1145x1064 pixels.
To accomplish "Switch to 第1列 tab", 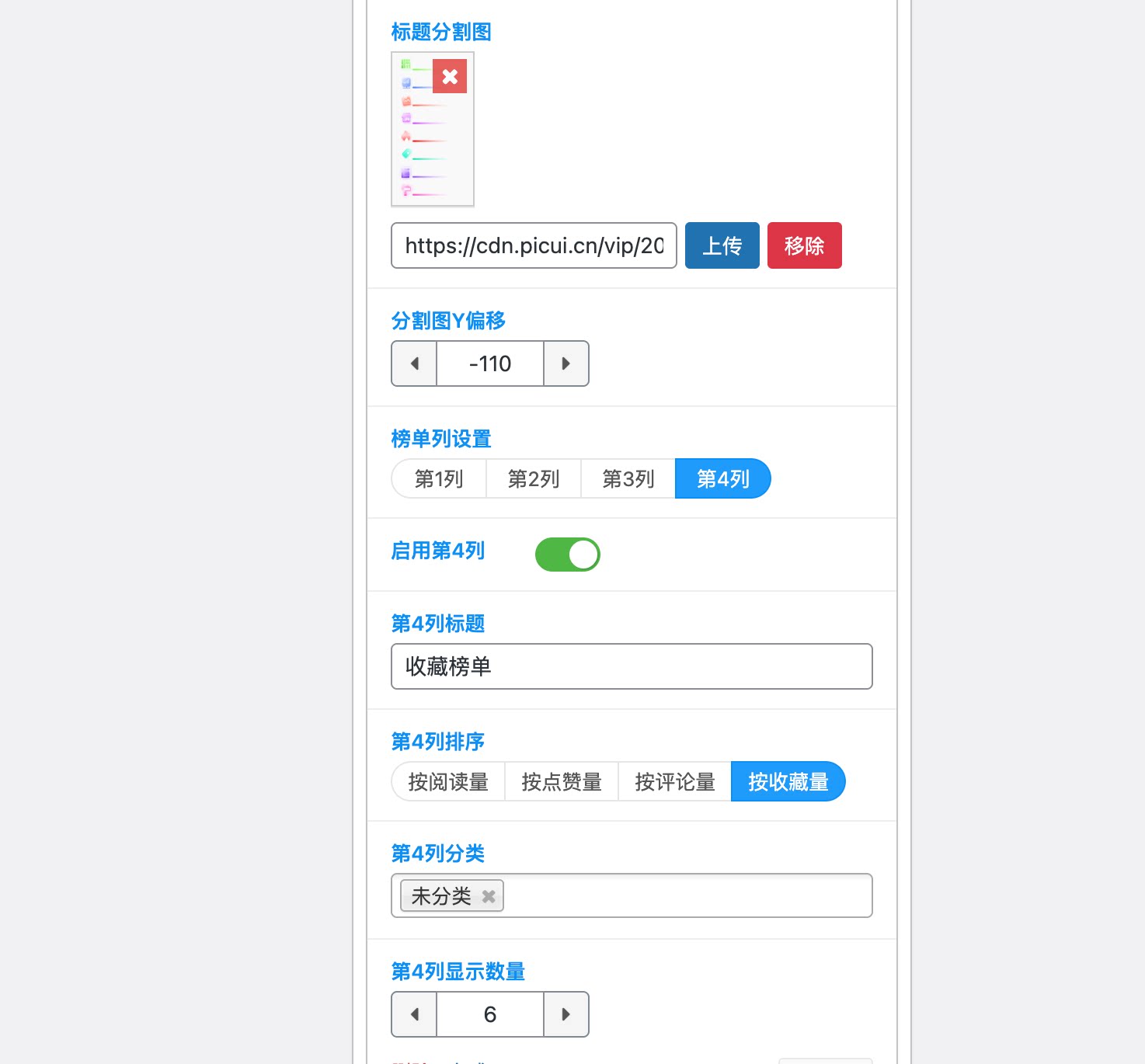I will coord(437,478).
